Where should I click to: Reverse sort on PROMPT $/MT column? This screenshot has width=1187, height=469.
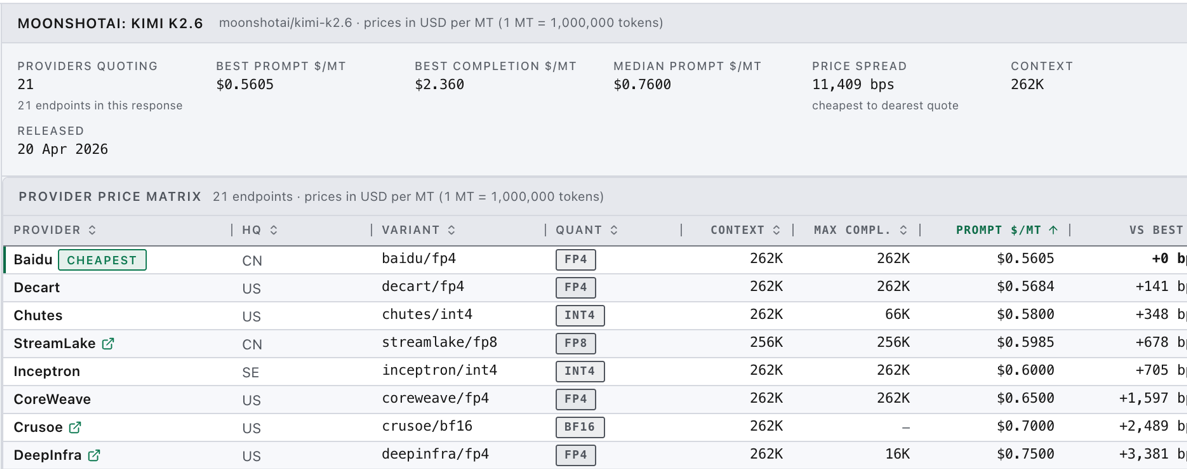tap(1007, 230)
